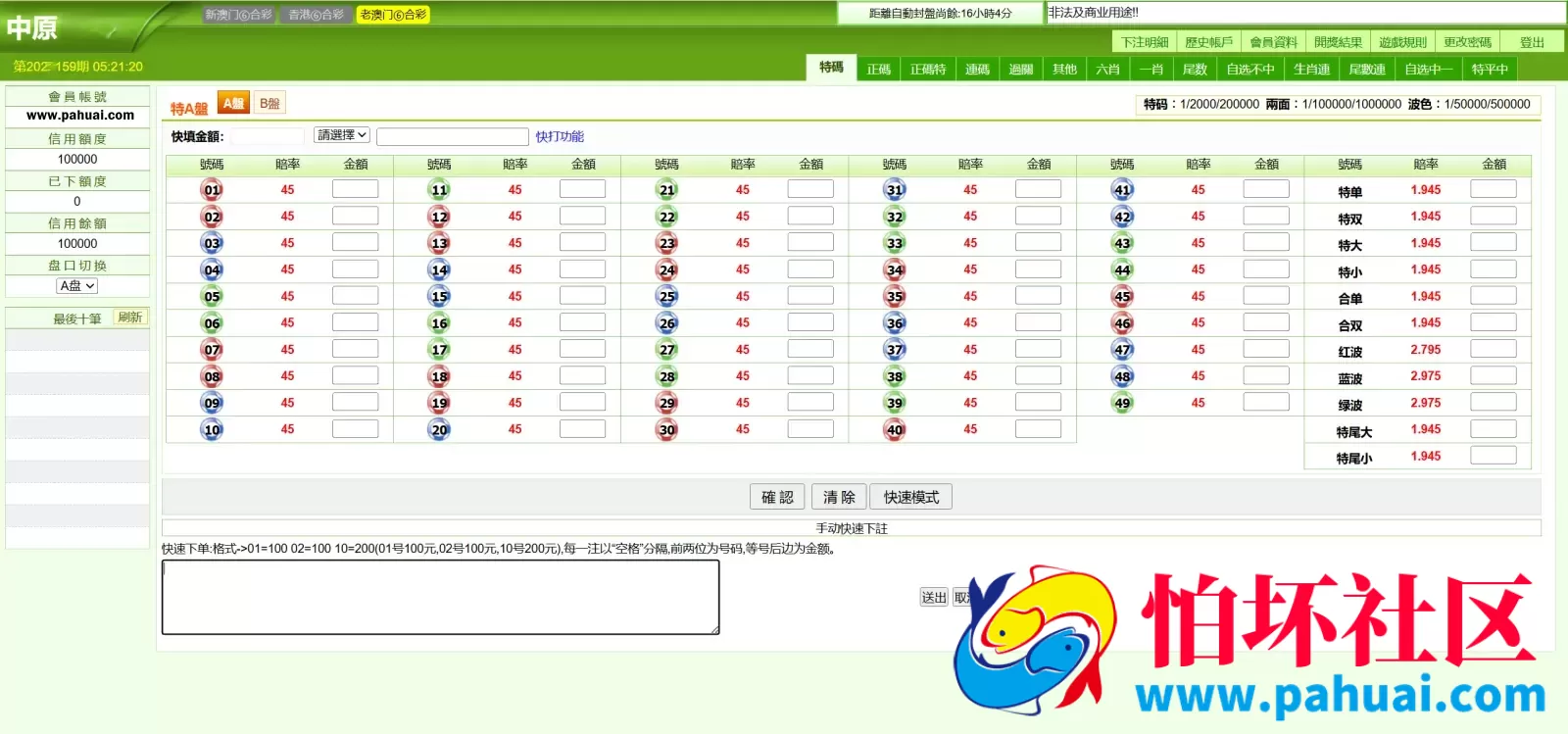Click number ball 08
The image size is (1568, 734).
pos(212,376)
